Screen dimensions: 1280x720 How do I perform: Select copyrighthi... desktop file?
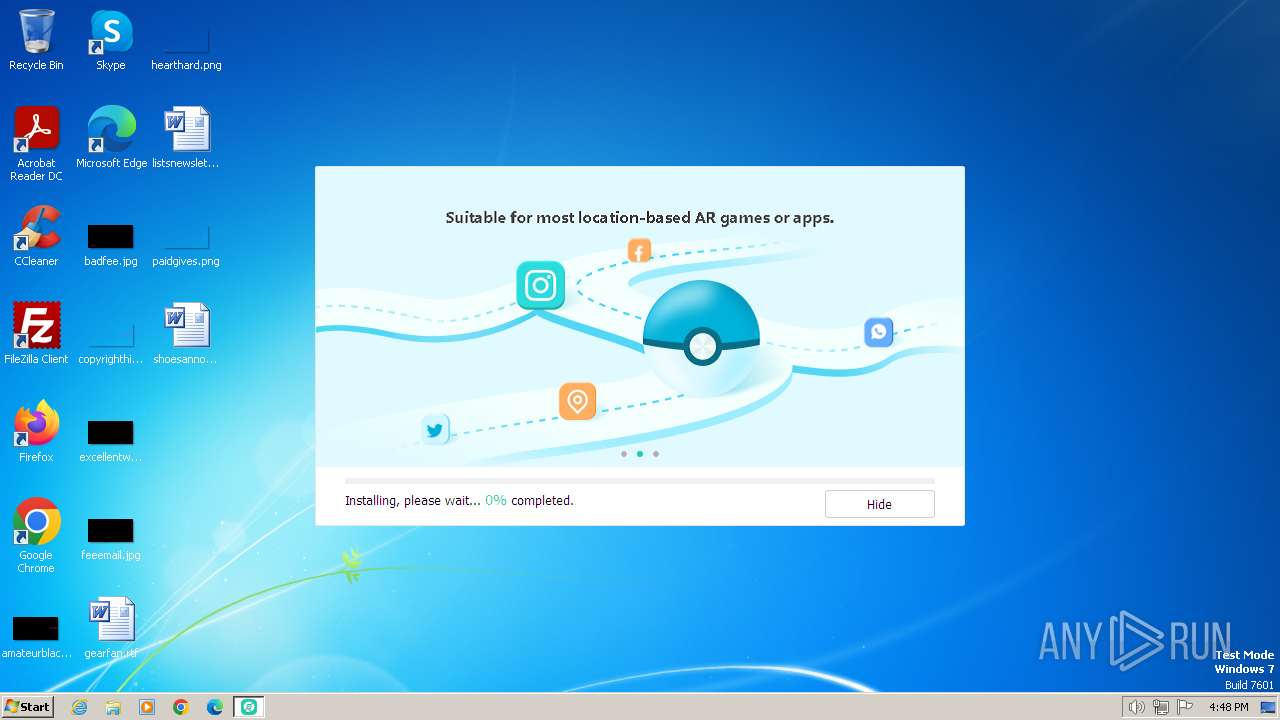point(111,341)
